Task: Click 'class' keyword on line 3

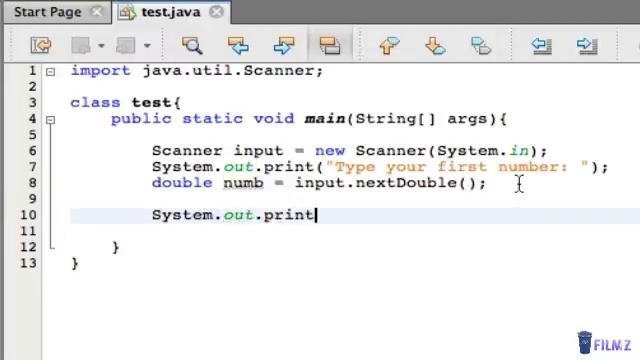Action: pyautogui.click(x=96, y=102)
